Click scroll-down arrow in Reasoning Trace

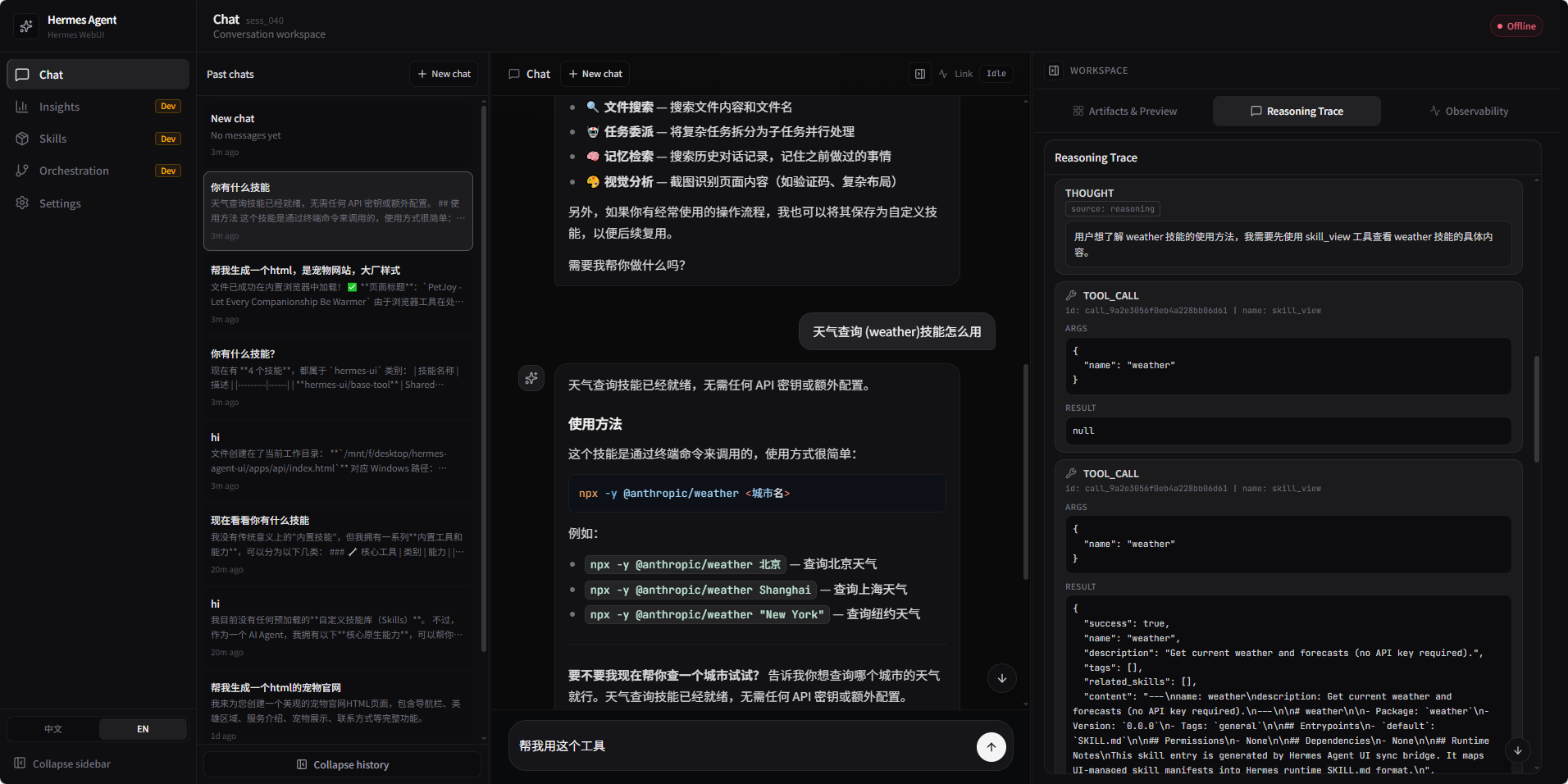pos(1518,750)
